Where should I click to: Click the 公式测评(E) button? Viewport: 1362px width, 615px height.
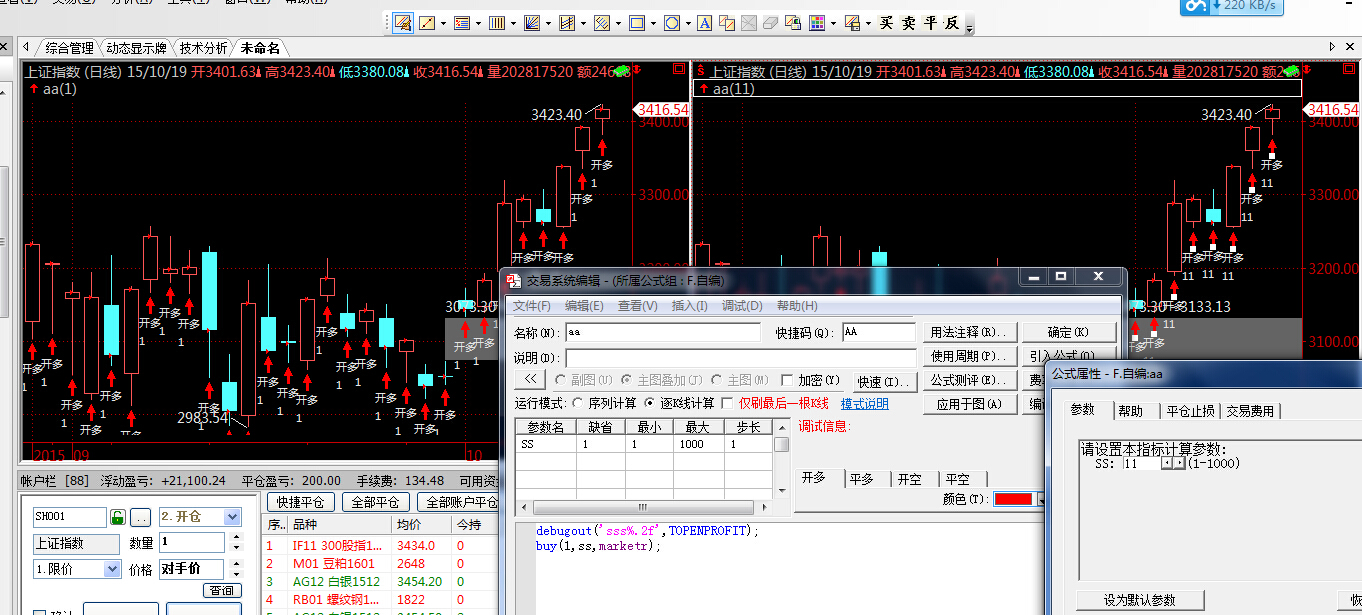[x=969, y=380]
